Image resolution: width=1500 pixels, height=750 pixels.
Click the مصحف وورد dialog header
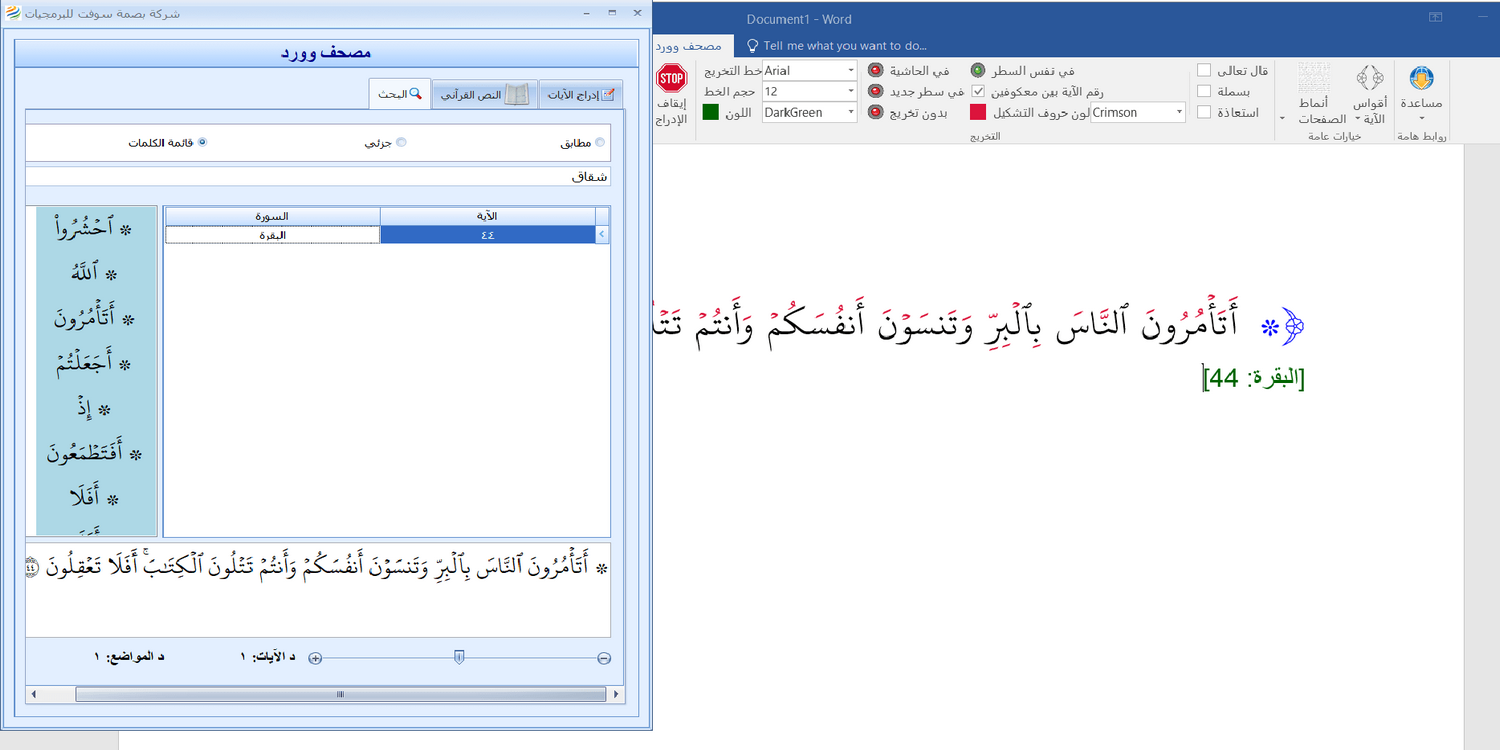click(x=326, y=53)
